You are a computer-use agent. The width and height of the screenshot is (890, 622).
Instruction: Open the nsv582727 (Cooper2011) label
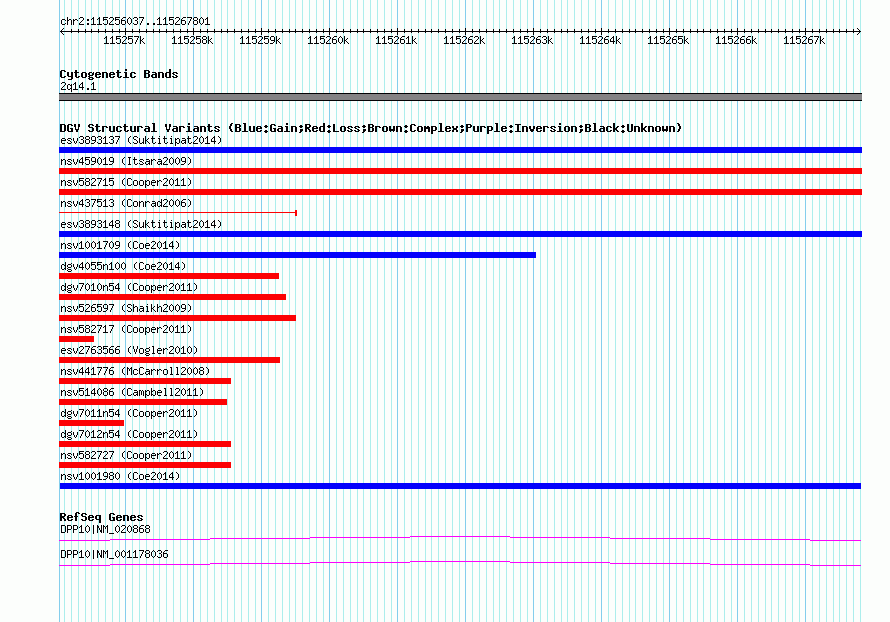tap(126, 455)
